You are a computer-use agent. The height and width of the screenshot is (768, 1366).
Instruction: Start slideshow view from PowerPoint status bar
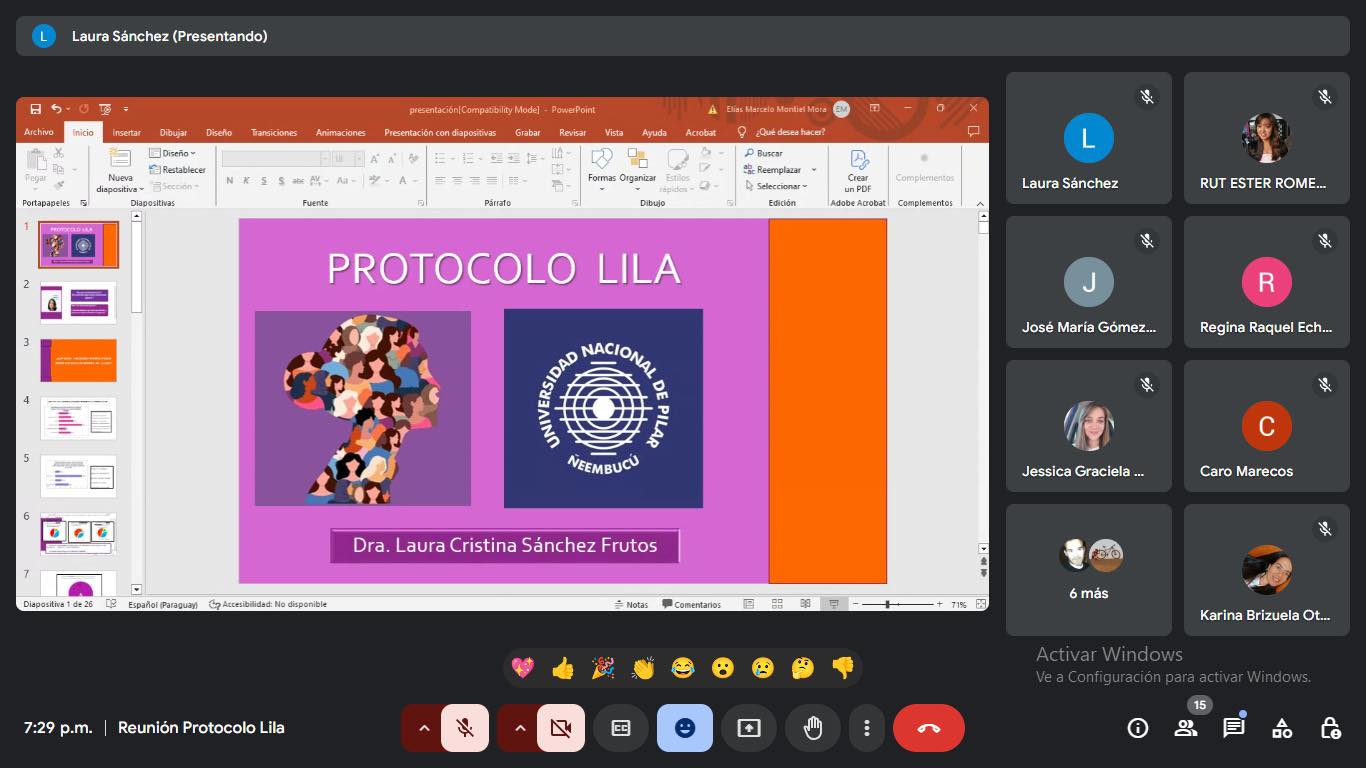pyautogui.click(x=833, y=604)
